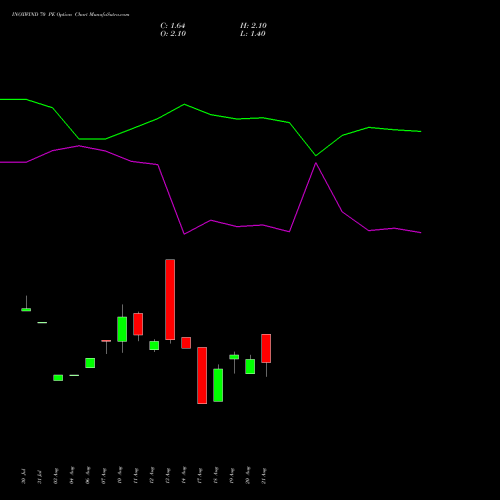This screenshot has width=500, height=500.
Task: Click the chart title text at top-left
Action: pyautogui.click(x=70, y=14)
